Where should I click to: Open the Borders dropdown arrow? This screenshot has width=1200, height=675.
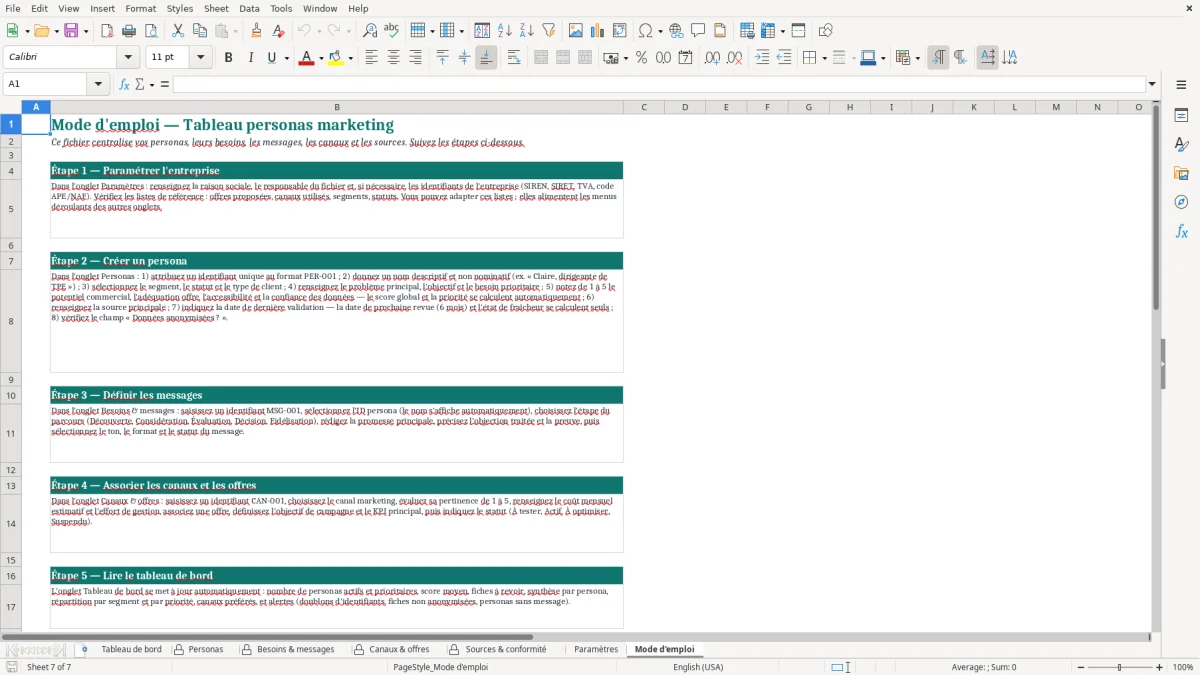pyautogui.click(x=825, y=58)
